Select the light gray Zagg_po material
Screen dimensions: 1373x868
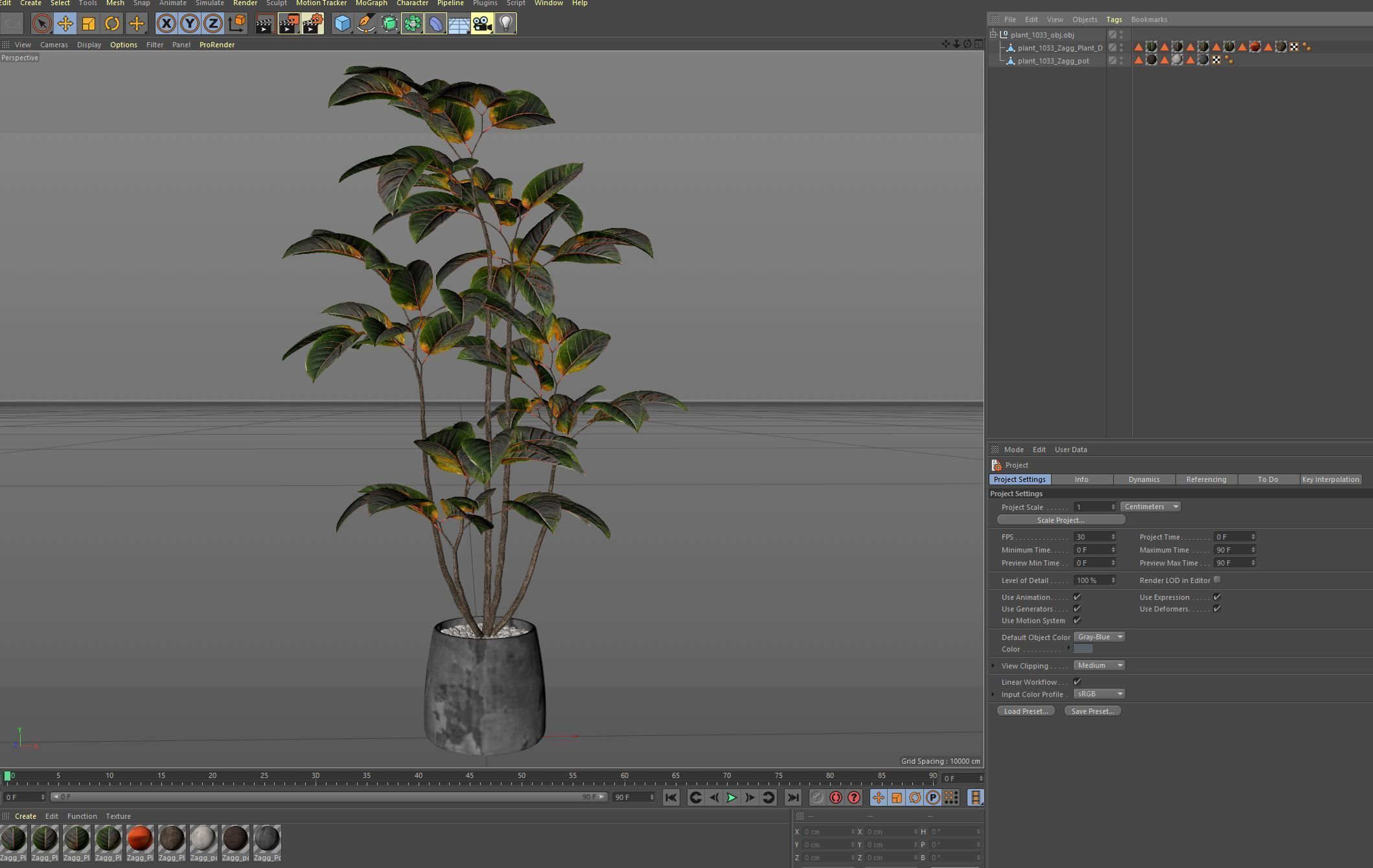click(203, 843)
